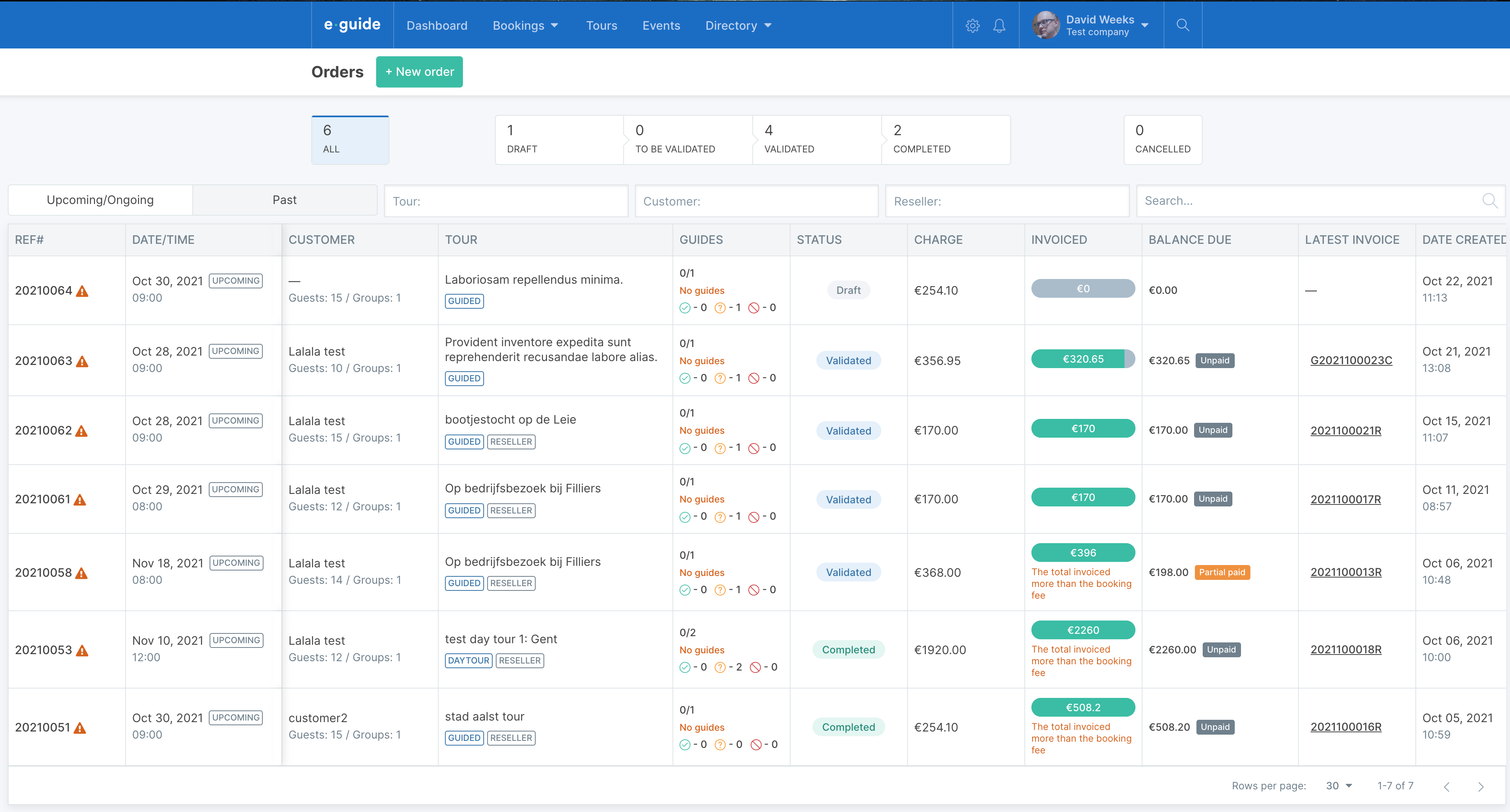Click the red prohibited guide icon on order 20210061

[755, 516]
